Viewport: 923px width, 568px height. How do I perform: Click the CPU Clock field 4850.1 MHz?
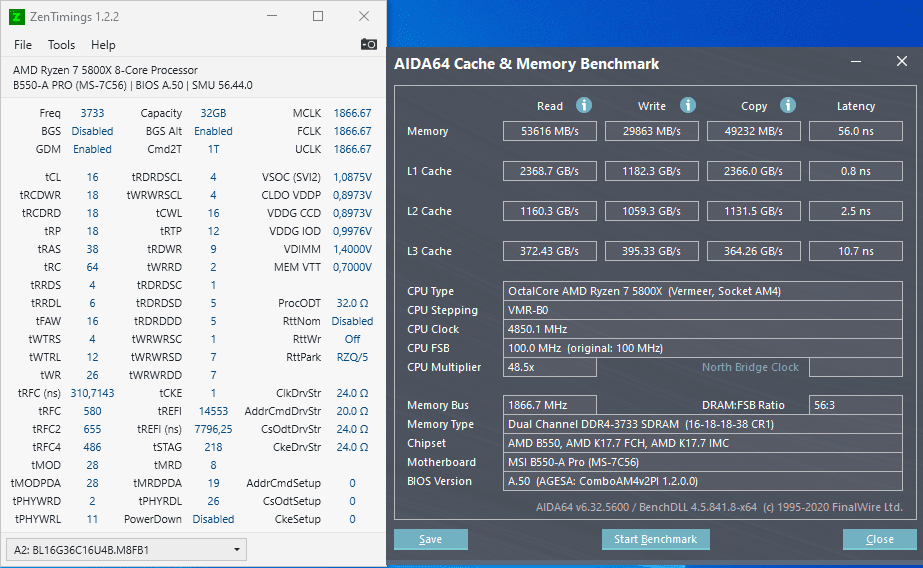[703, 329]
